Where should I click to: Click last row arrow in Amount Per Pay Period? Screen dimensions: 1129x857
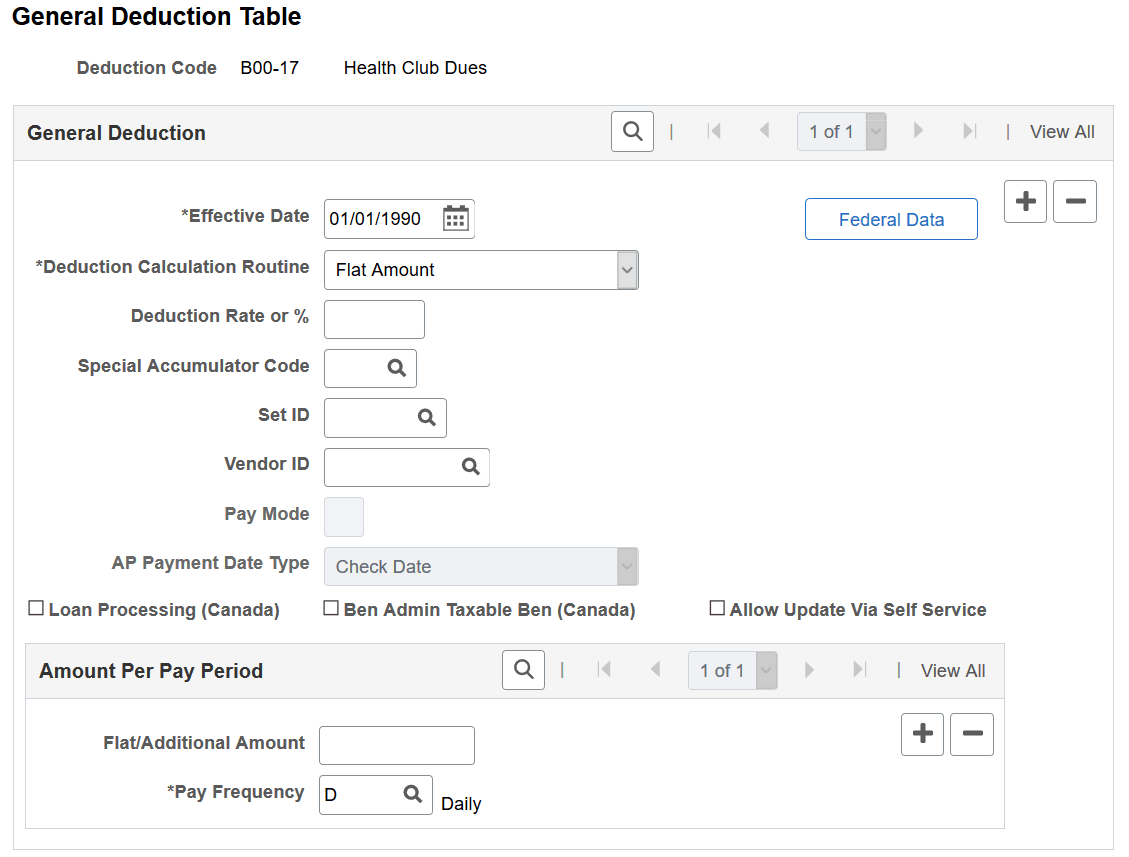tap(859, 670)
